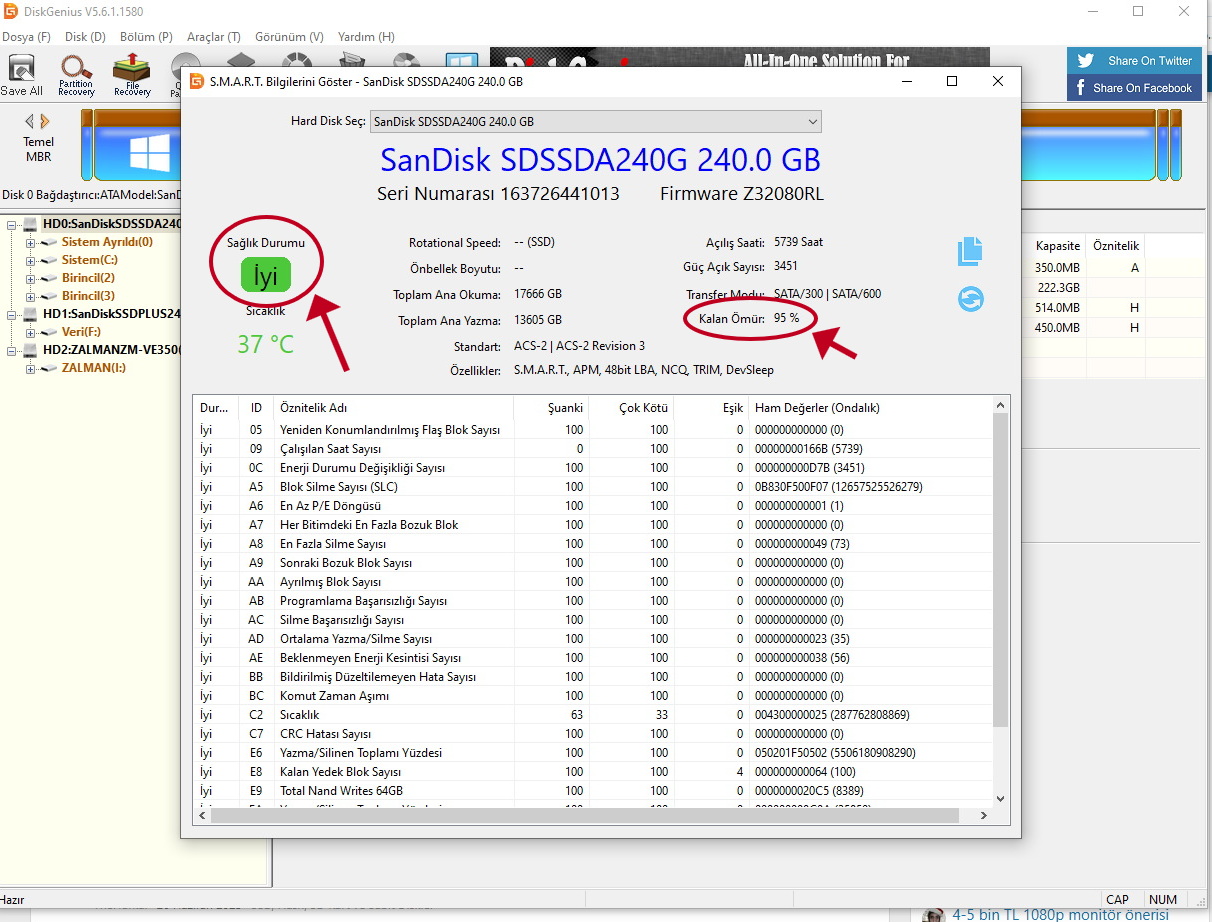The image size is (1212, 922).
Task: Click the HD2 ZALMAN disk icon
Action: click(31, 350)
